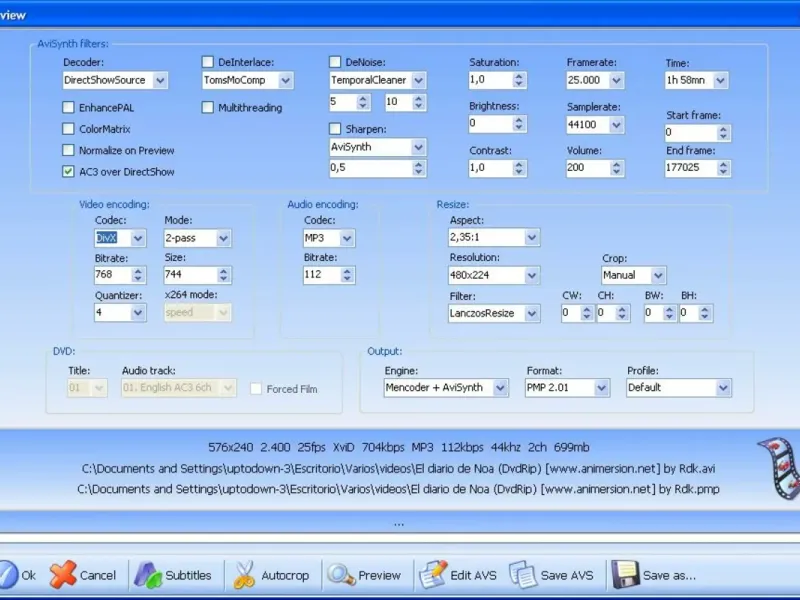Click the CH crop height spinner
800x600 pixels.
(622, 313)
